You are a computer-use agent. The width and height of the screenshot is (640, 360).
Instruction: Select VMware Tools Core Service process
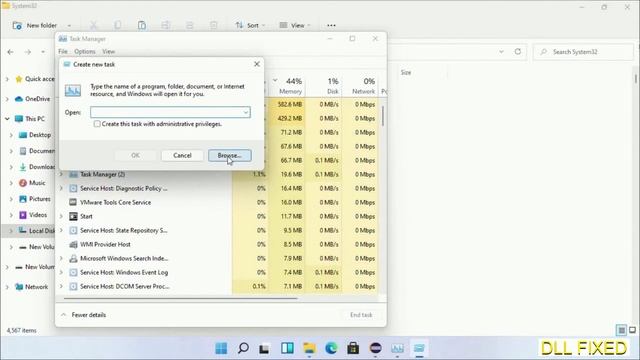pos(116,202)
